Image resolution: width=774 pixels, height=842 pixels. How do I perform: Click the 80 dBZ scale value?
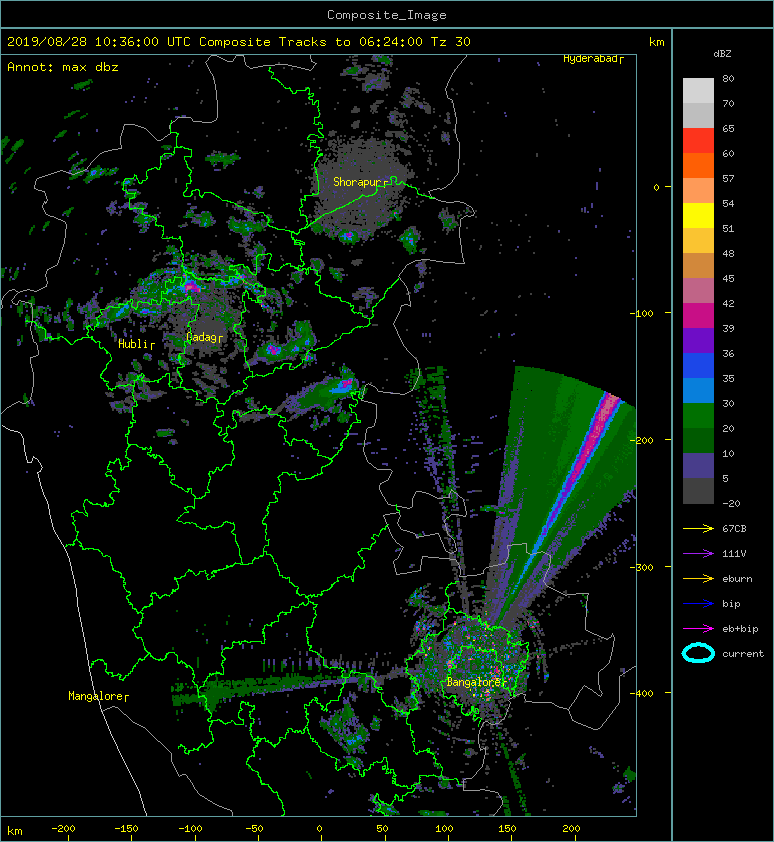[728, 78]
